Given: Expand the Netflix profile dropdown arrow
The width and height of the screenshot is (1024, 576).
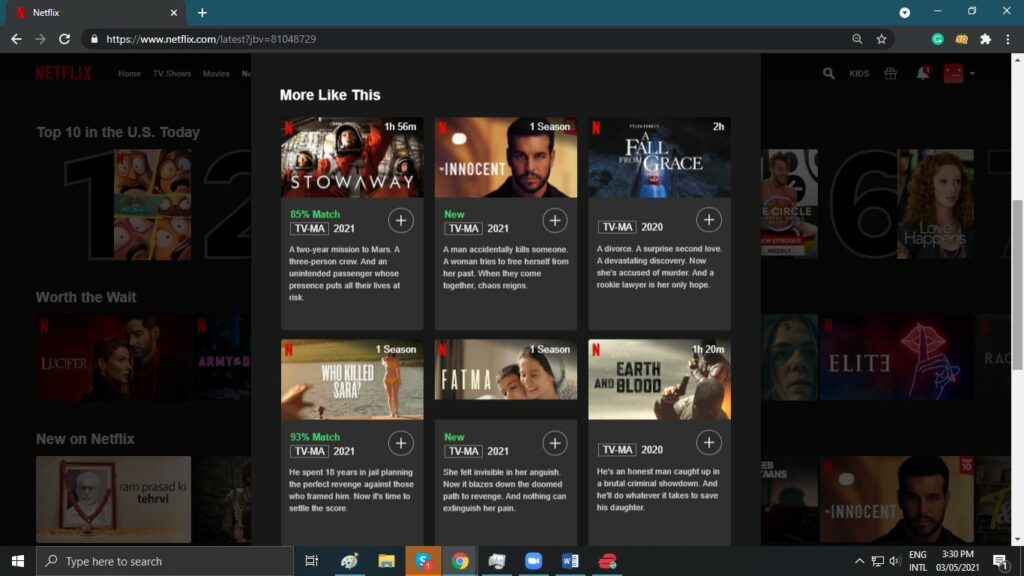Looking at the screenshot, I should coord(971,73).
